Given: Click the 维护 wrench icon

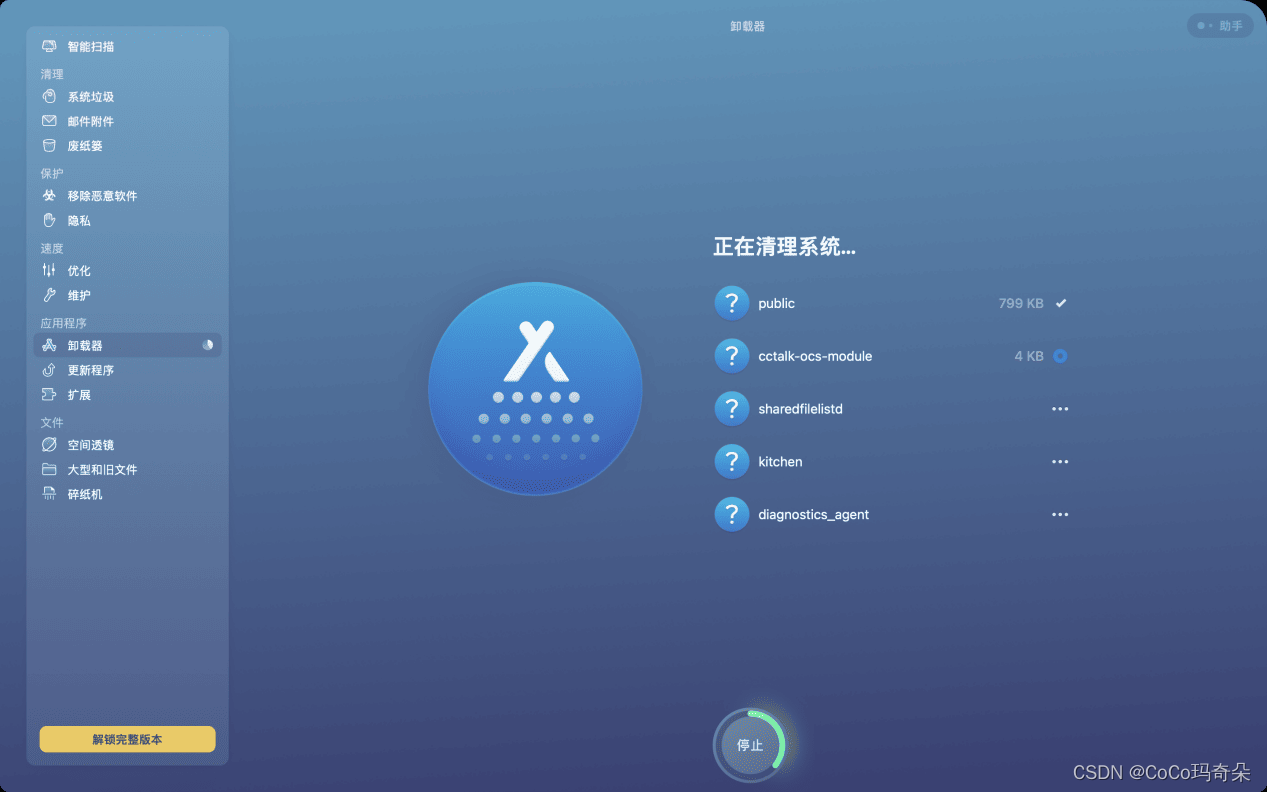Looking at the screenshot, I should [49, 296].
